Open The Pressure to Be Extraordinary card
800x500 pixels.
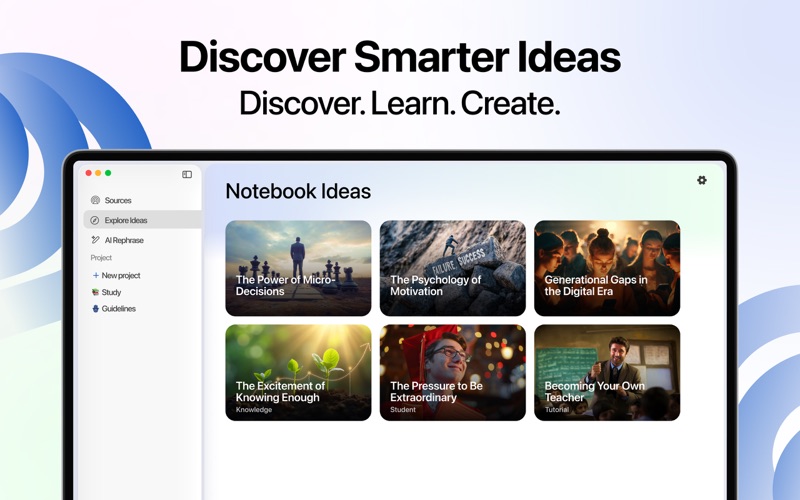pyautogui.click(x=453, y=372)
